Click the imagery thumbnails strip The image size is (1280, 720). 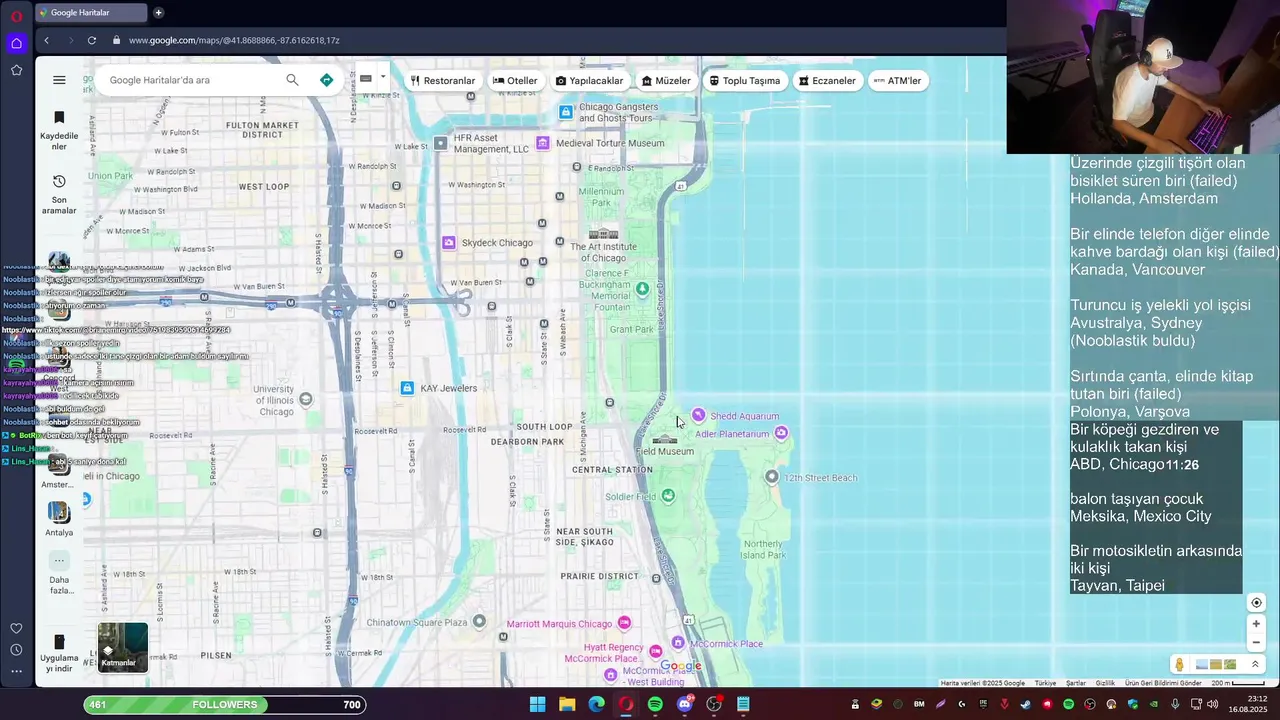(x=1216, y=664)
